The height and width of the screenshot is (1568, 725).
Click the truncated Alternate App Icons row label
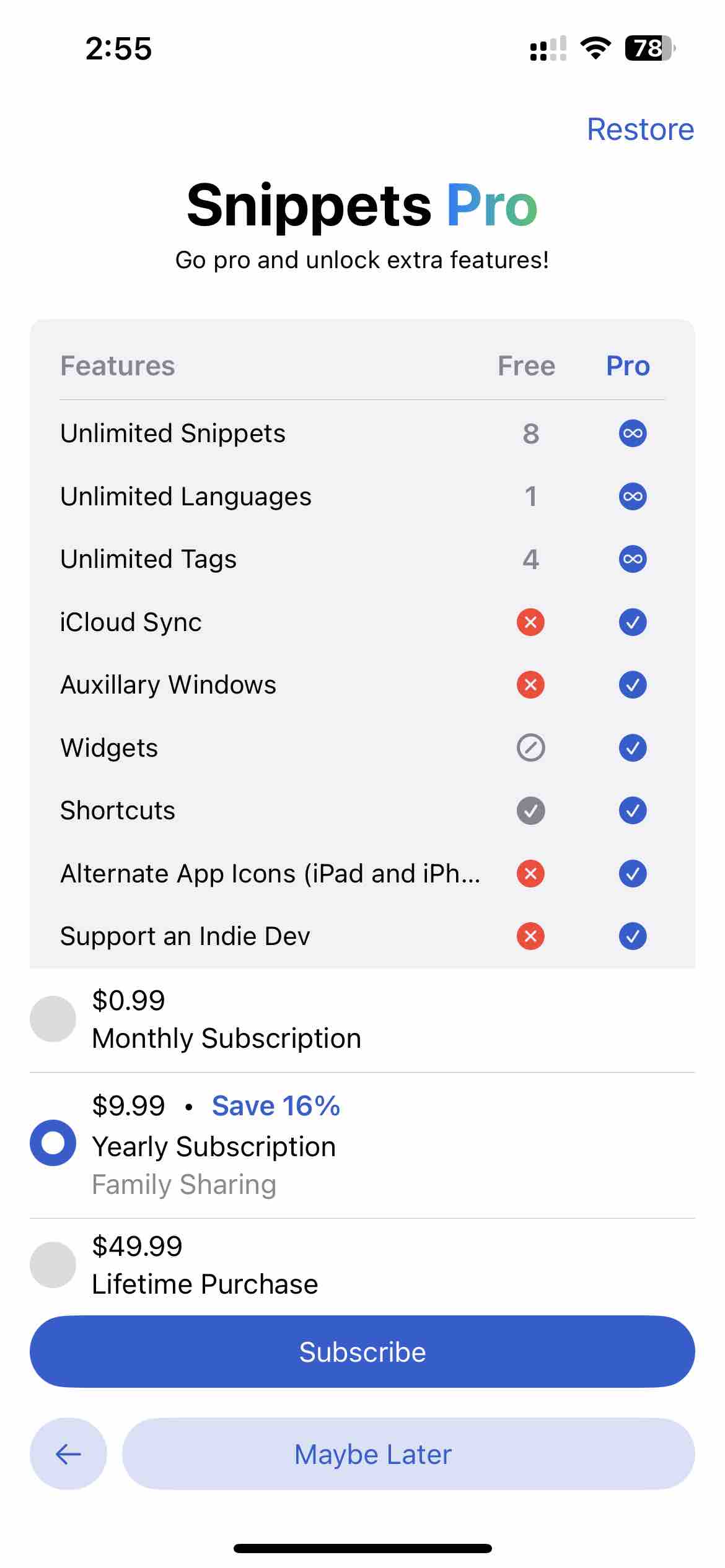coord(270,874)
